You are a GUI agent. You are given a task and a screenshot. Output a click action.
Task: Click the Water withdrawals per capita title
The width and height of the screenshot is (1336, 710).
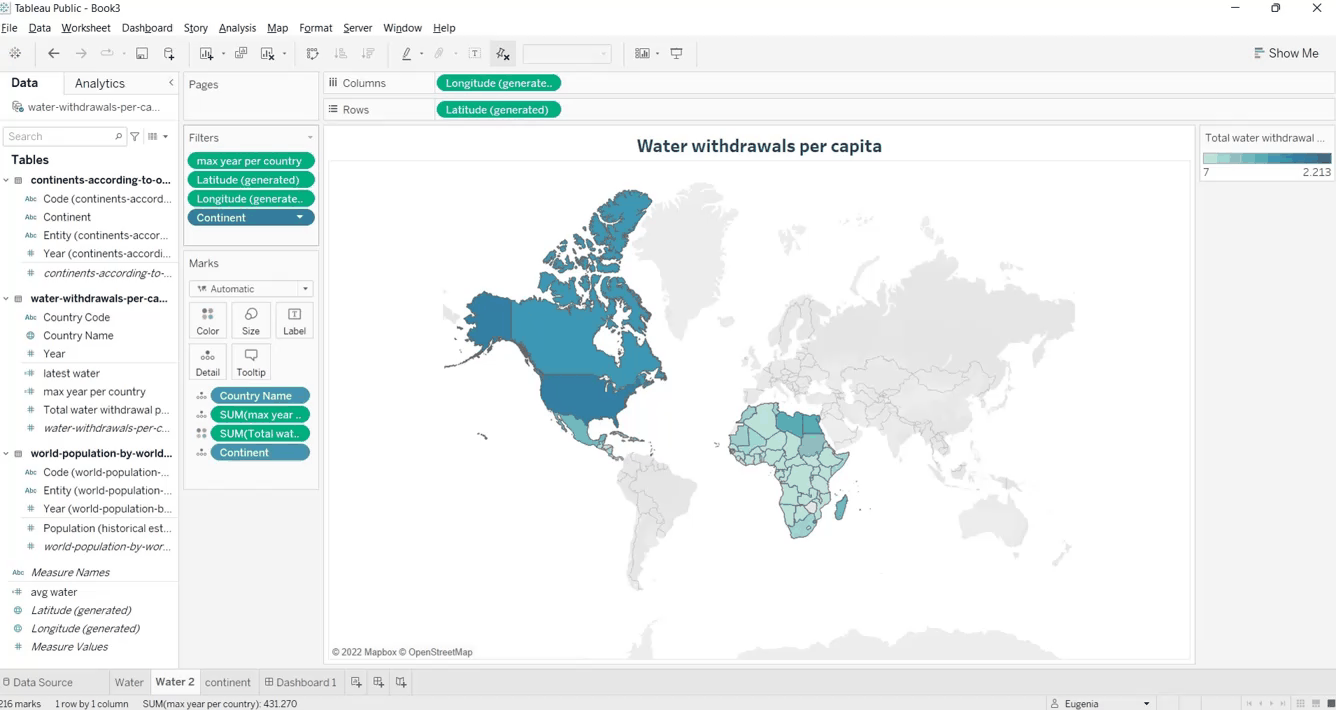[x=759, y=146]
